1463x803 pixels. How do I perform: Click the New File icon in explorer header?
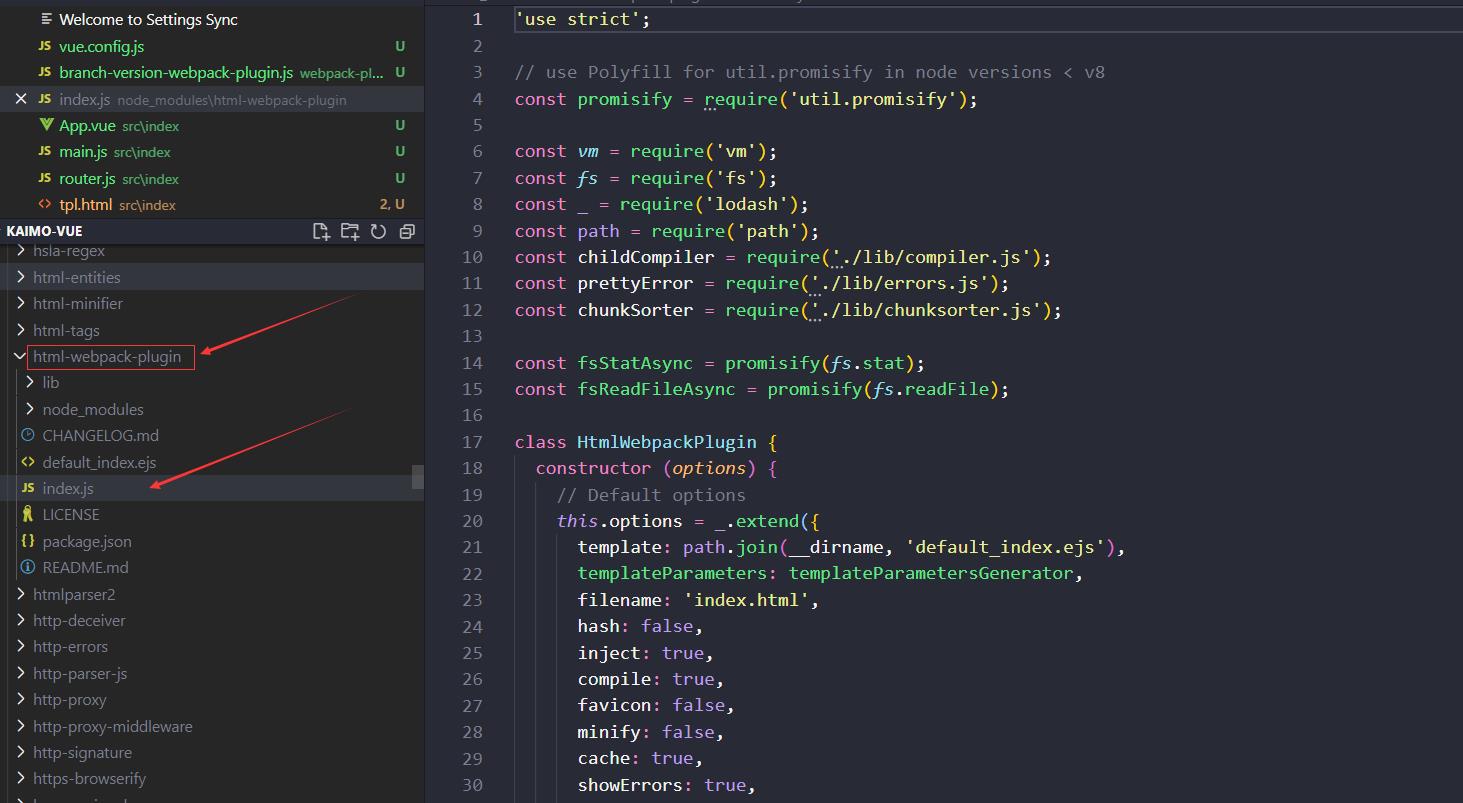coord(321,231)
